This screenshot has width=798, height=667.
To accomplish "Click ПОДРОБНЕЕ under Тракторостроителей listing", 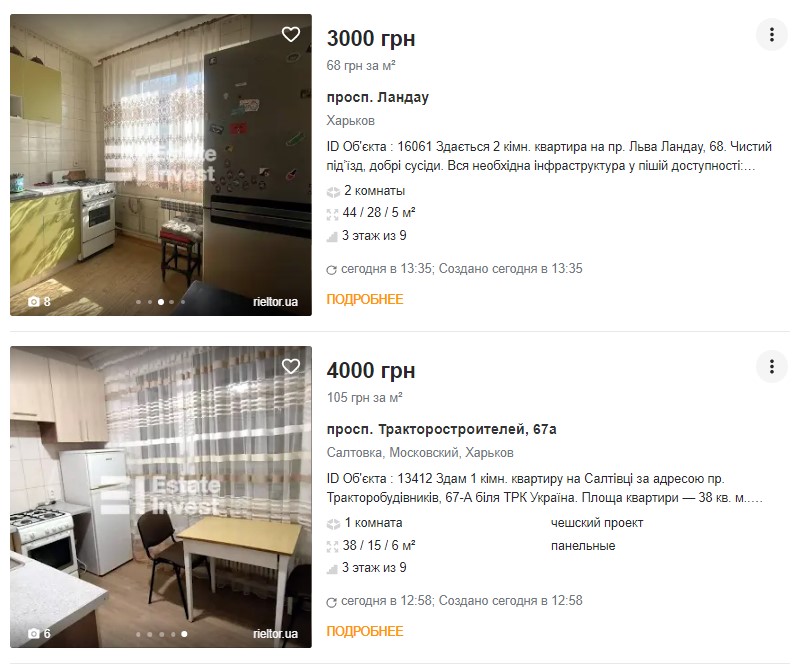I will (364, 631).
